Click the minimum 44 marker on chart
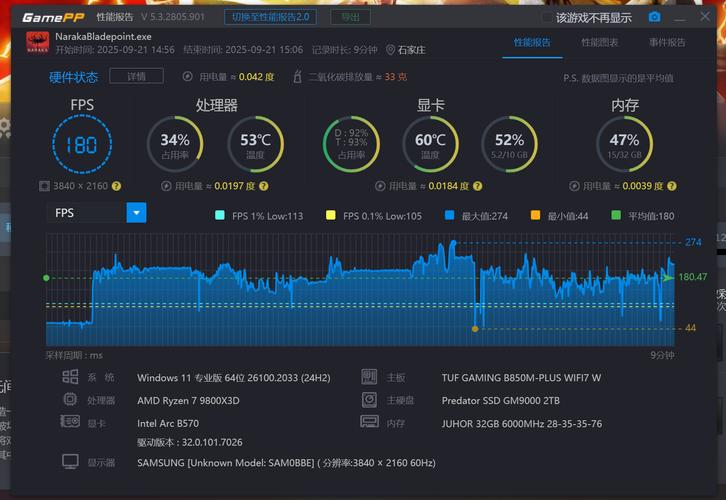Image resolution: width=726 pixels, height=500 pixels. [475, 329]
